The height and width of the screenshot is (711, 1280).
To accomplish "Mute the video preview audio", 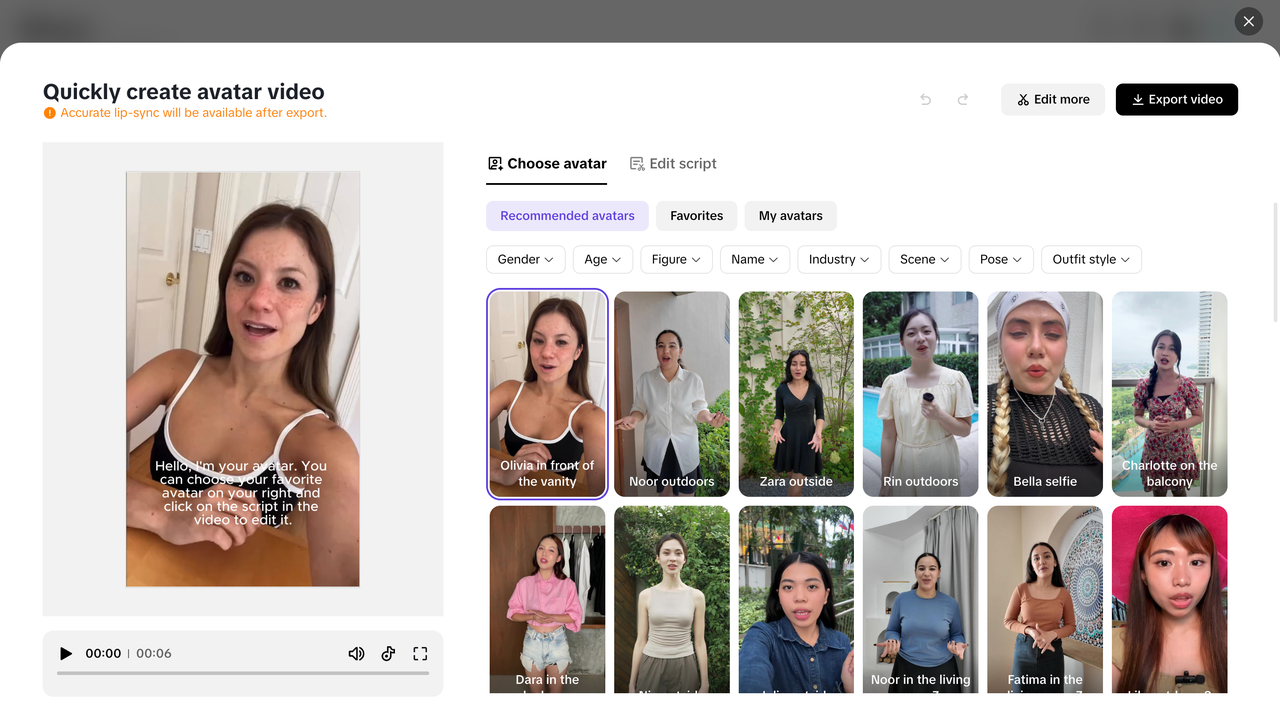I will [x=356, y=653].
